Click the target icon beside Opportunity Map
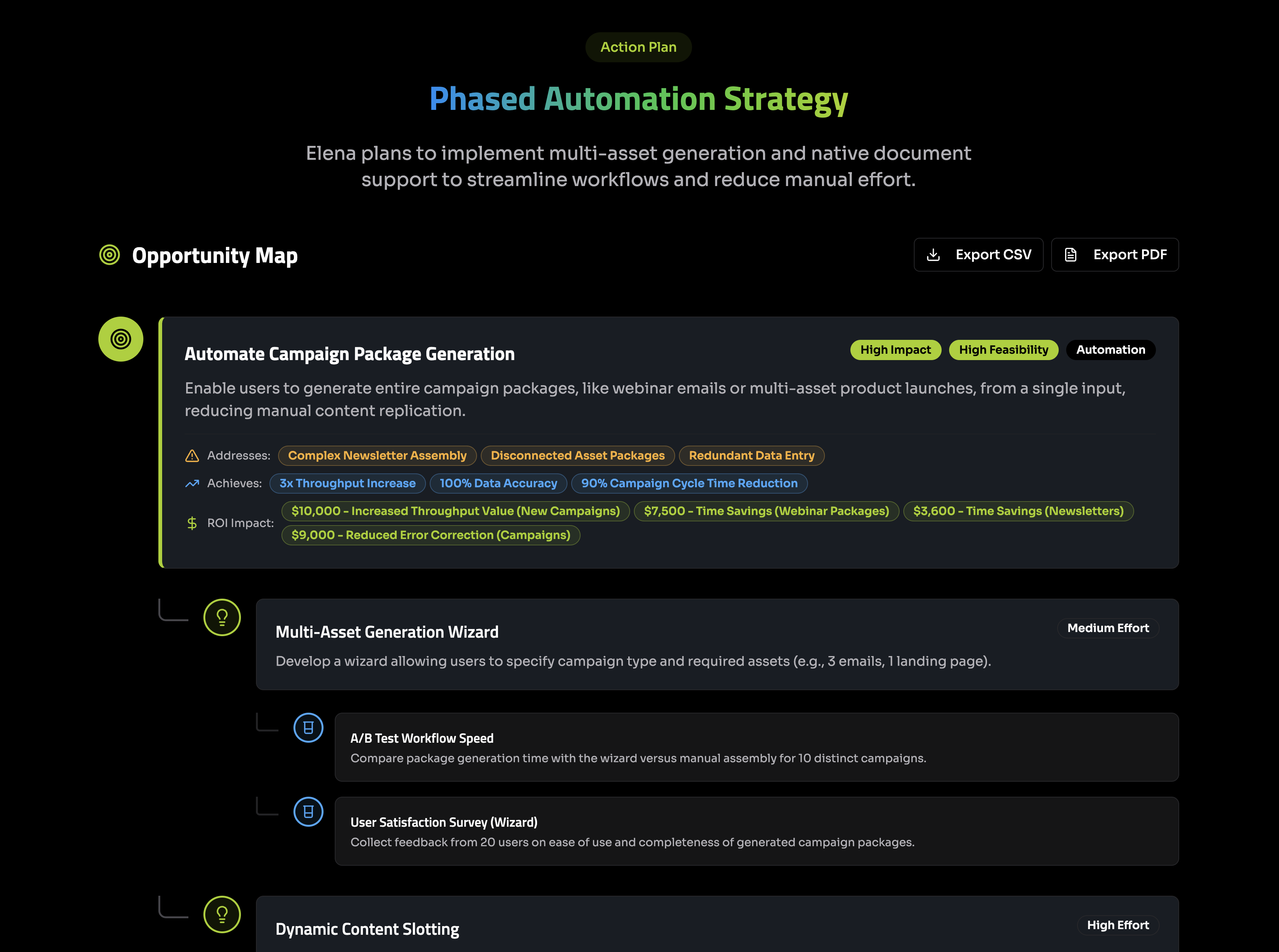This screenshot has width=1279, height=952. point(110,255)
